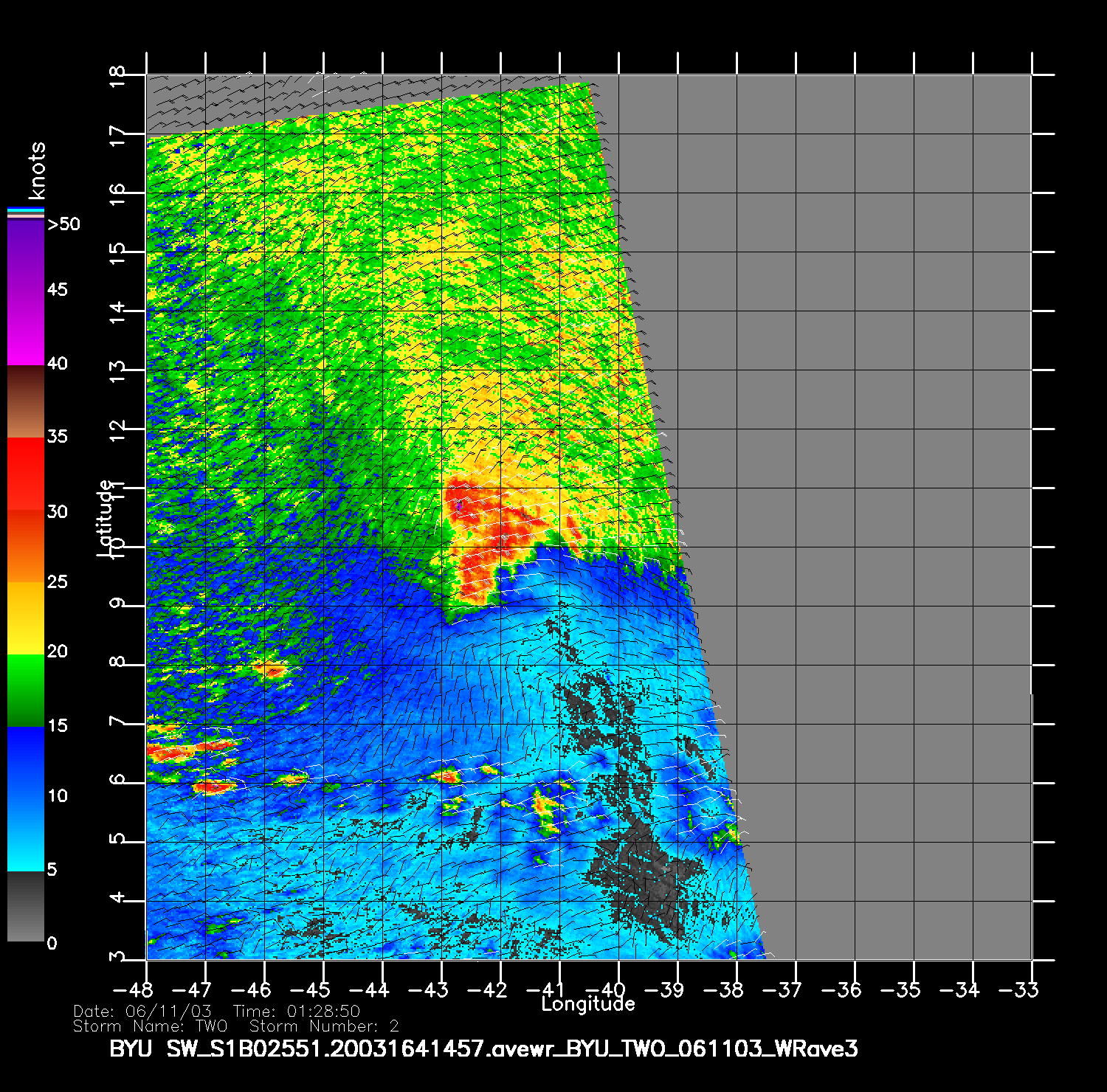Click the '45' legend value
This screenshot has width=1107, height=1092.
pos(57,289)
